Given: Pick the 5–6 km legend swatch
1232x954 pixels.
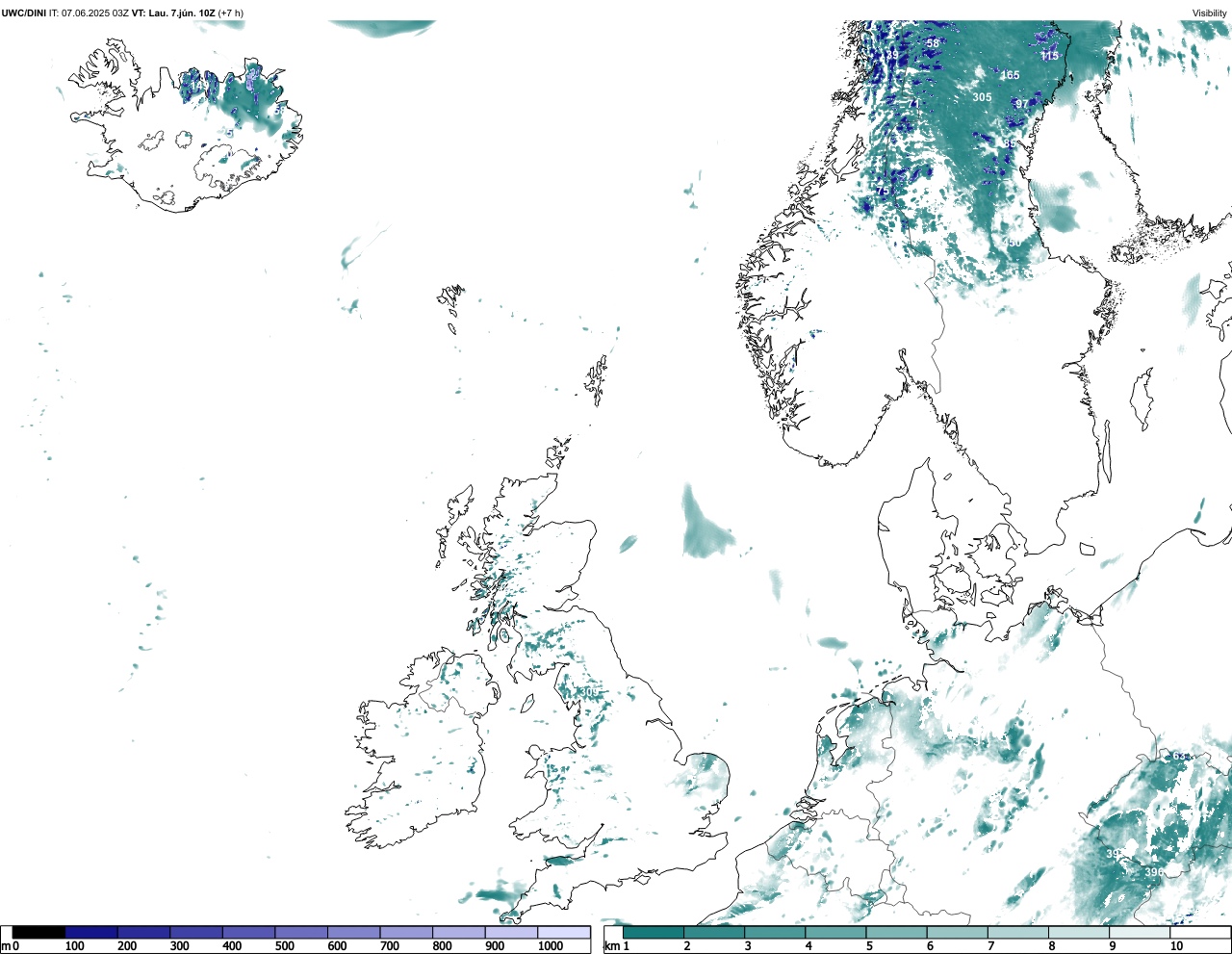Looking at the screenshot, I should (x=896, y=932).
